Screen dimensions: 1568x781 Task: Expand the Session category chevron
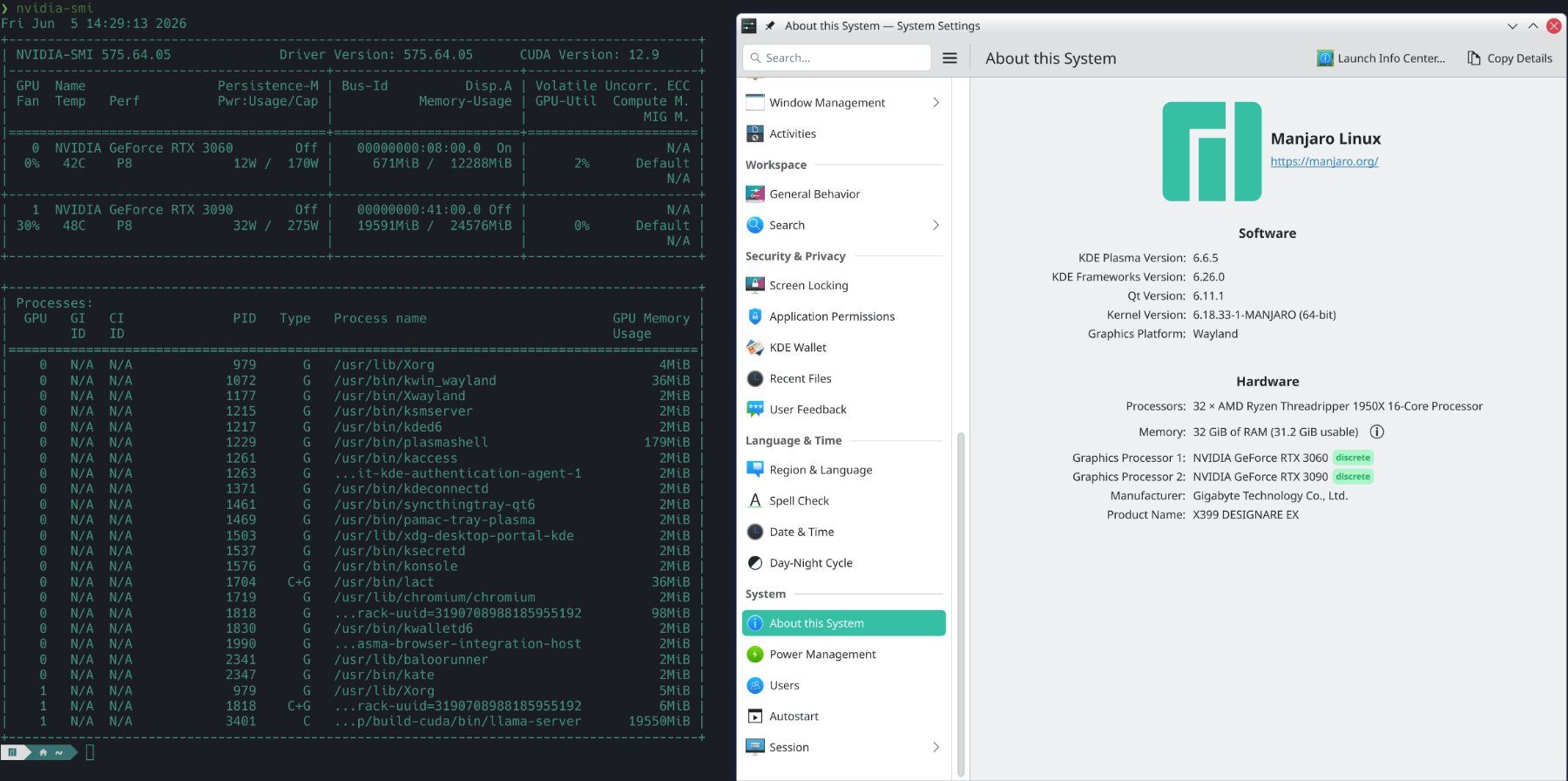tap(936, 747)
